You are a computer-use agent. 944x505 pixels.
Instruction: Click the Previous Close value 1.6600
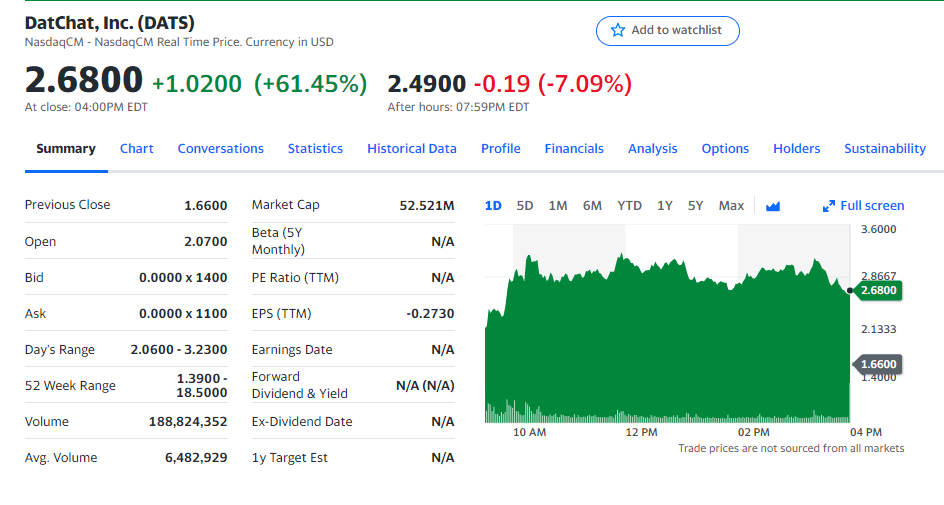[206, 205]
